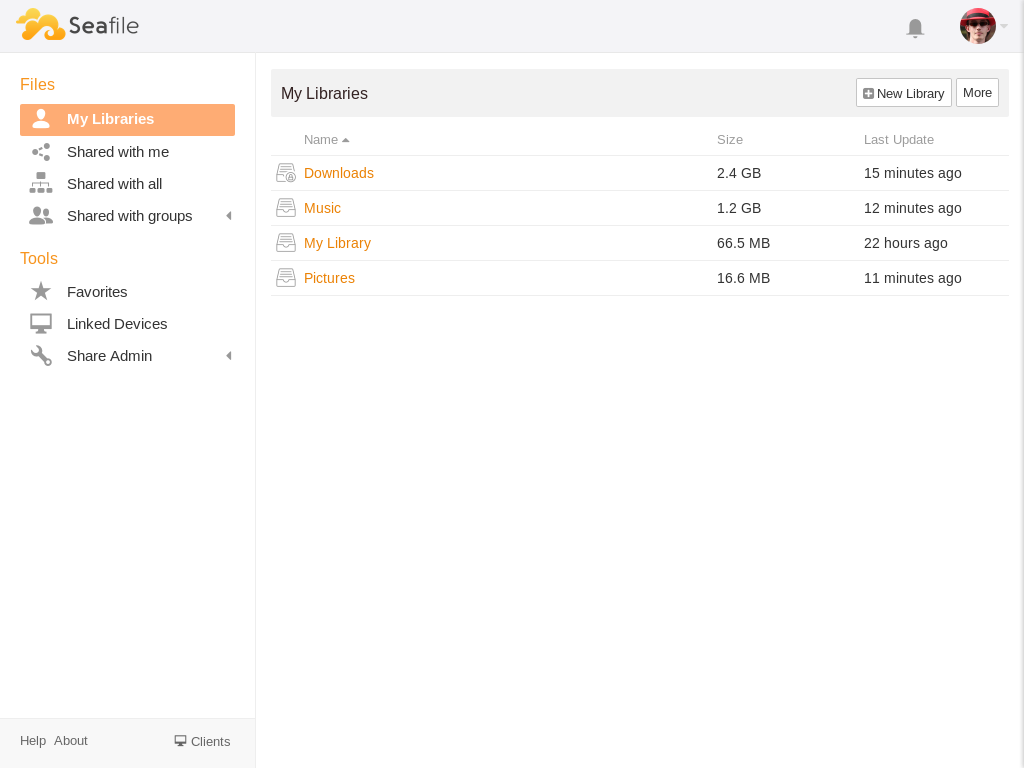Screen dimensions: 1024x768
Task: Open the Seafile logo home link
Action: pos(78,25)
